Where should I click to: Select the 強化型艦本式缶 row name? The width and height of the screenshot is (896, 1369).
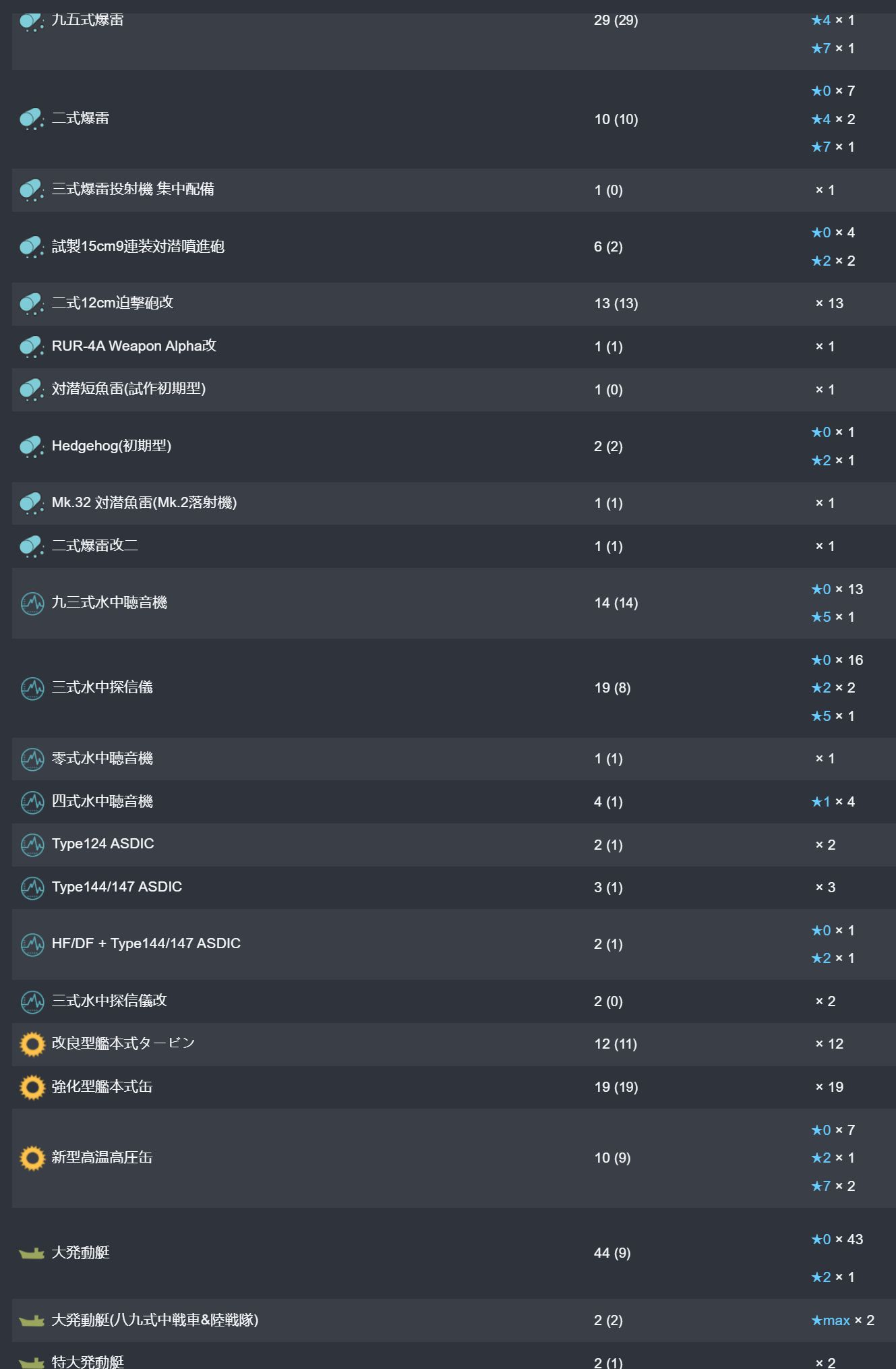pyautogui.click(x=102, y=1087)
